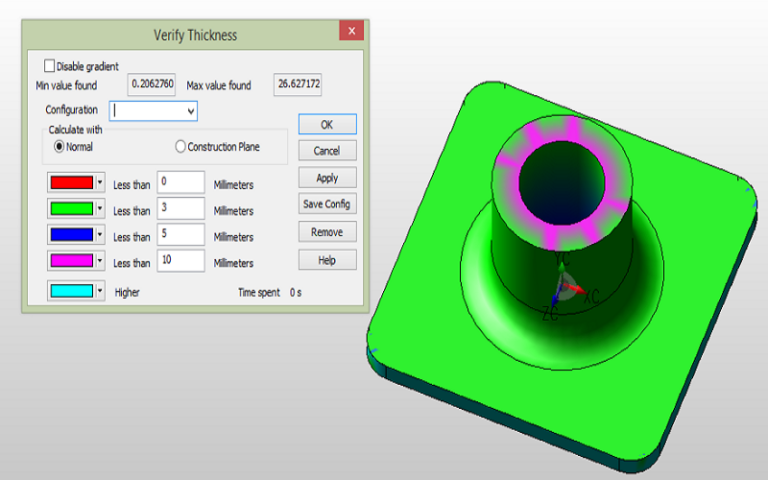The width and height of the screenshot is (768, 480).
Task: Edit the threshold field containing 5
Action: [181, 234]
